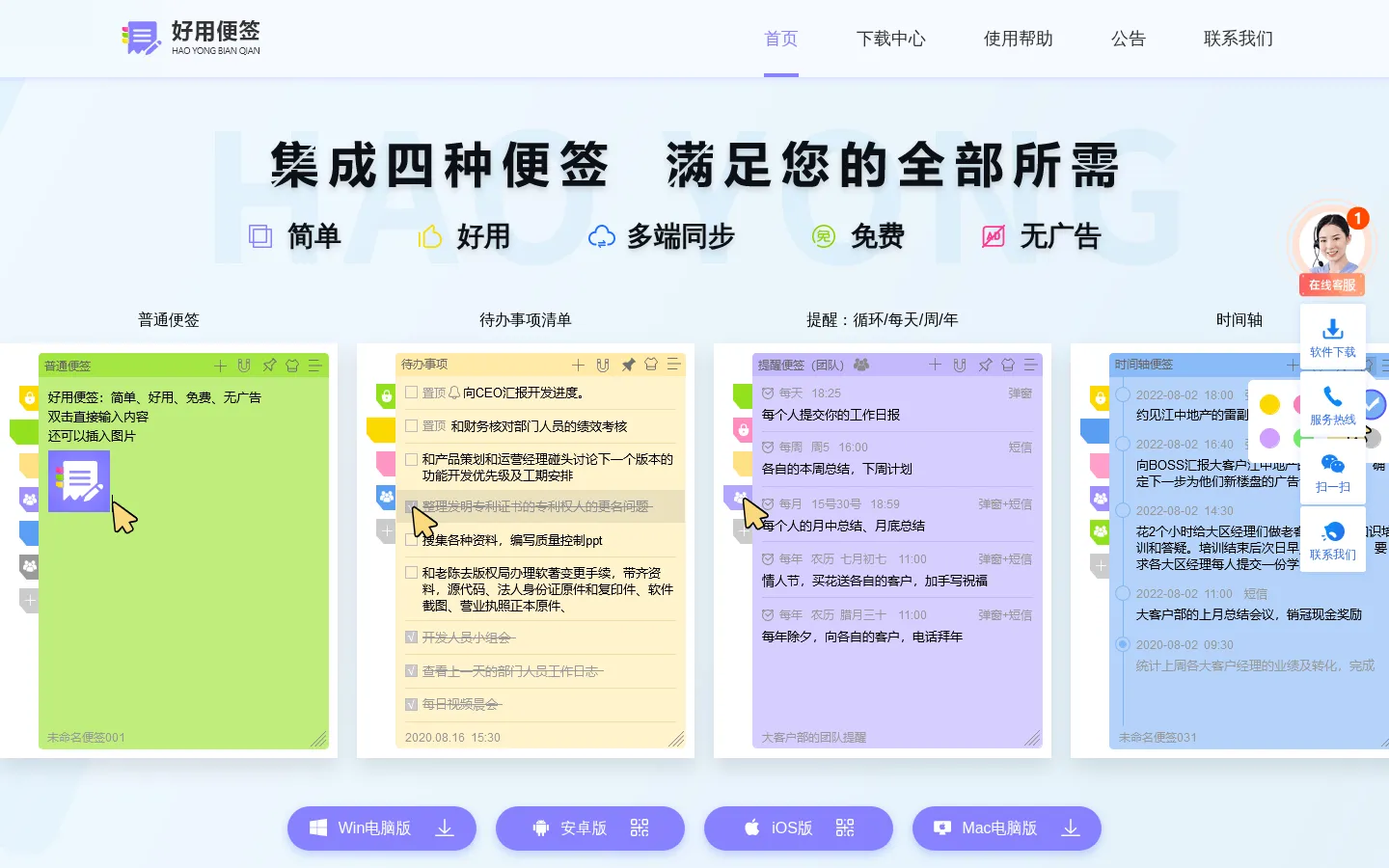
Task: Click the 好用便签 logo icon
Action: (x=141, y=39)
